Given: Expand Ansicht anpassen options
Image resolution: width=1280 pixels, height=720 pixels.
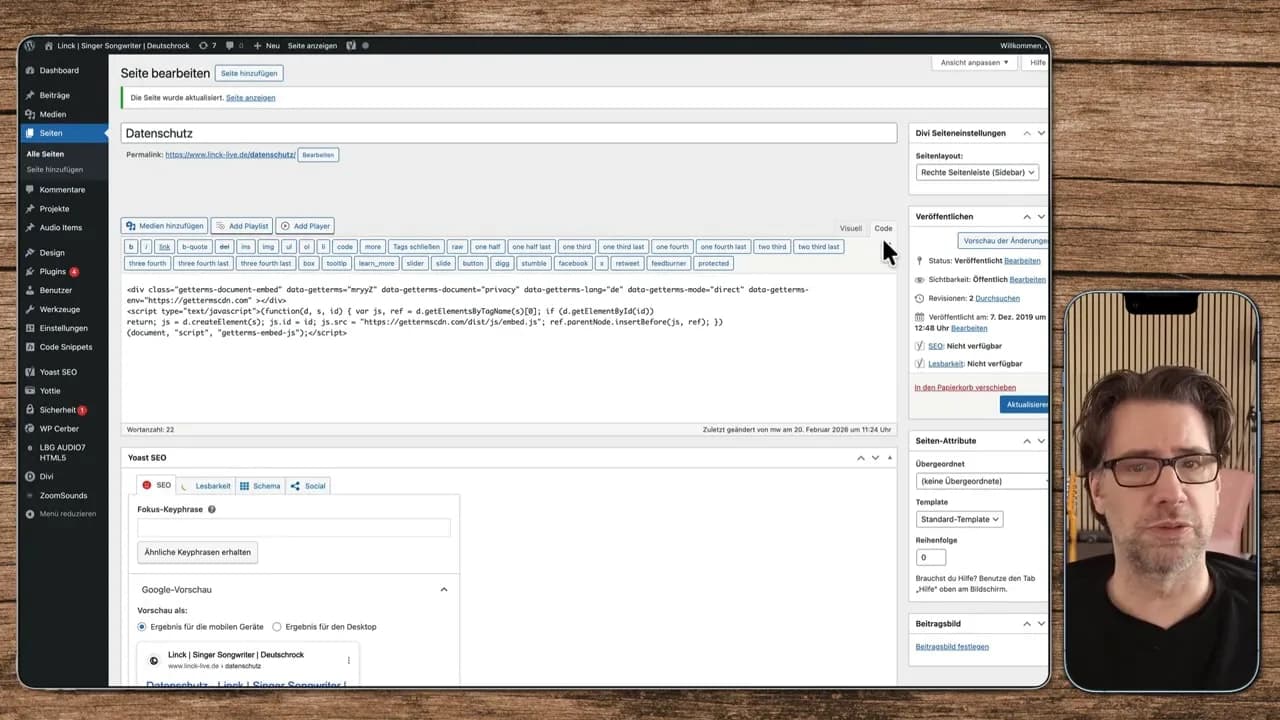Looking at the screenshot, I should tap(975, 62).
